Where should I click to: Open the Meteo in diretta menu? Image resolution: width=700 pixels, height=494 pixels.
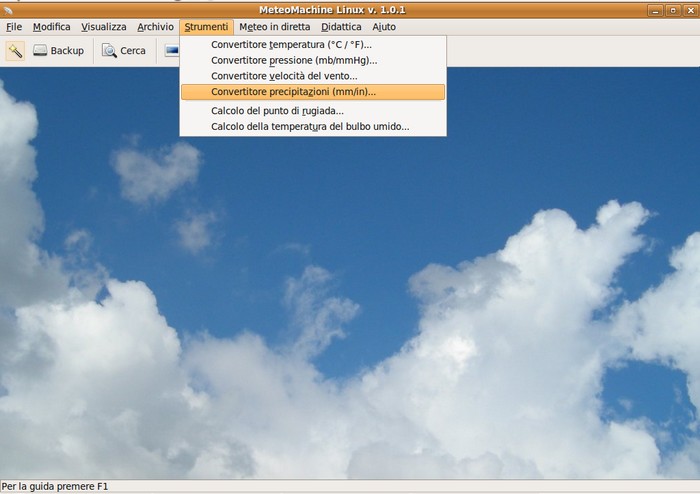coord(275,27)
